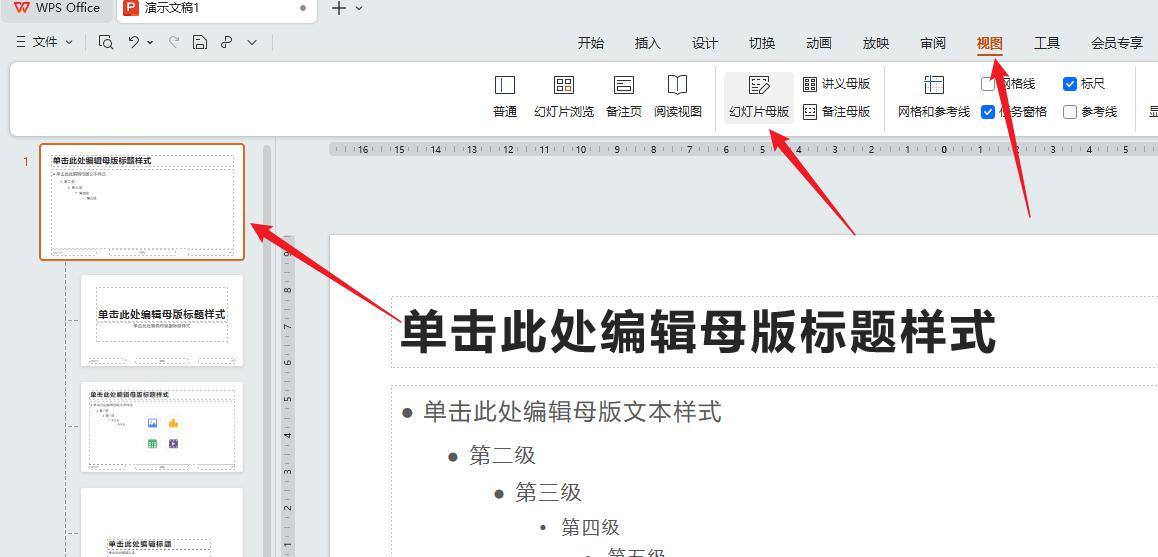Open the 设计 design tab
Viewport: 1158px width, 557px height.
pos(705,43)
